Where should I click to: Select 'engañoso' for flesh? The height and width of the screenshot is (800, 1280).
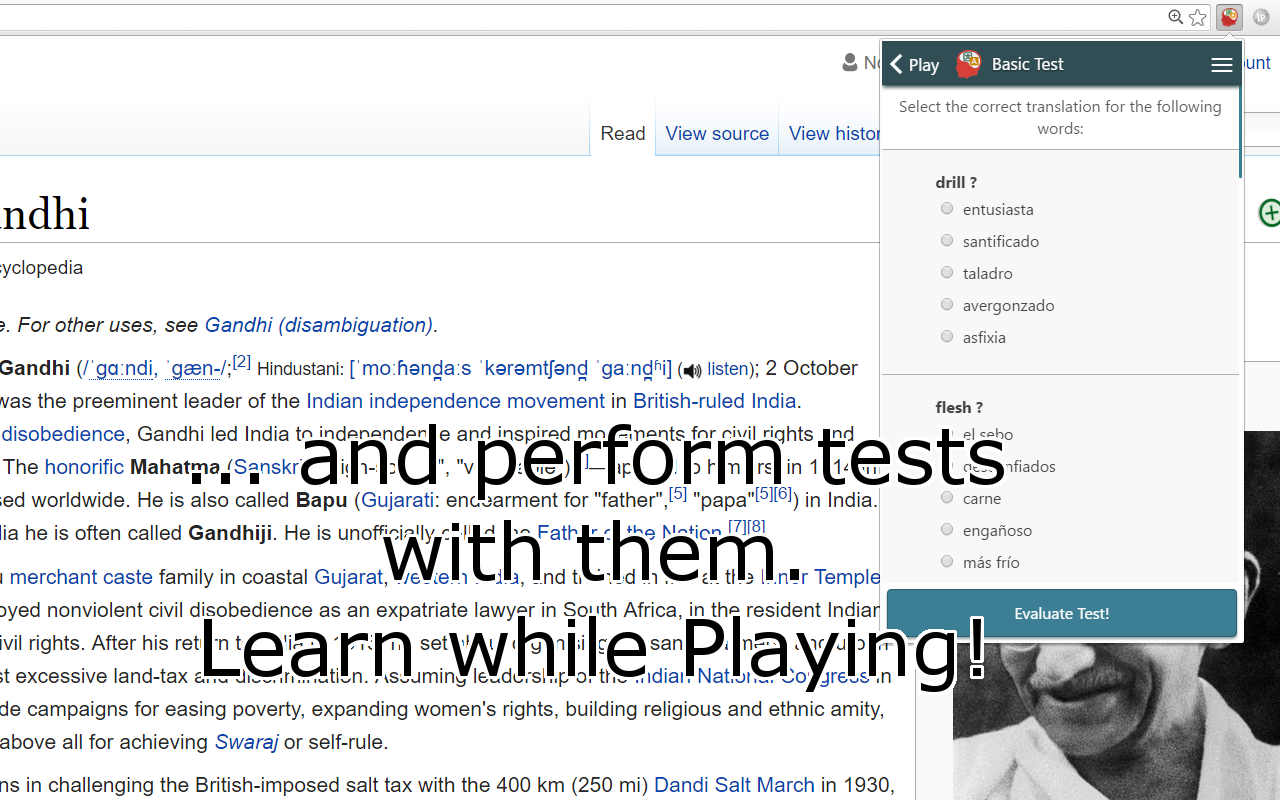tap(947, 529)
